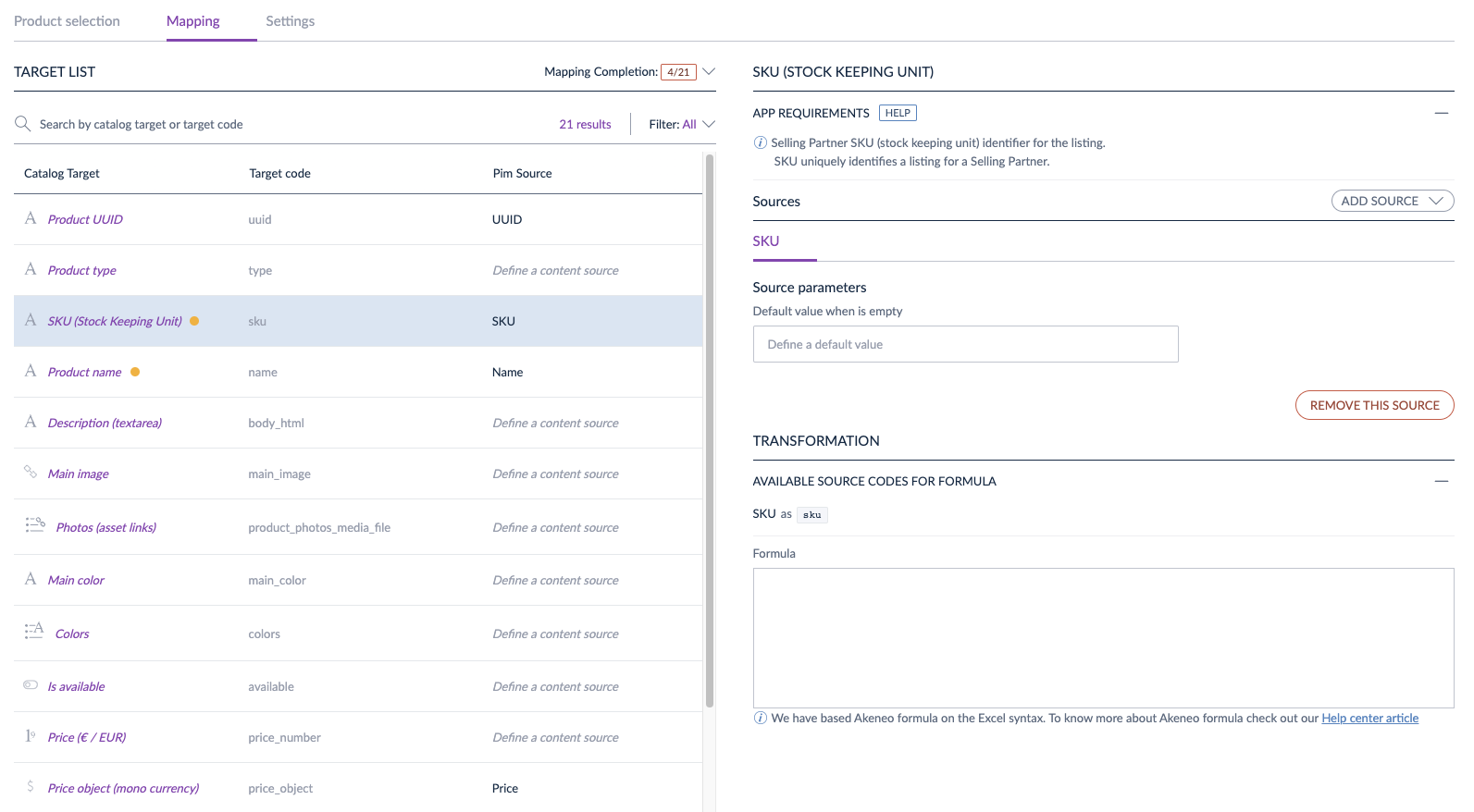Expand the Mapping Completion dropdown

[x=709, y=71]
